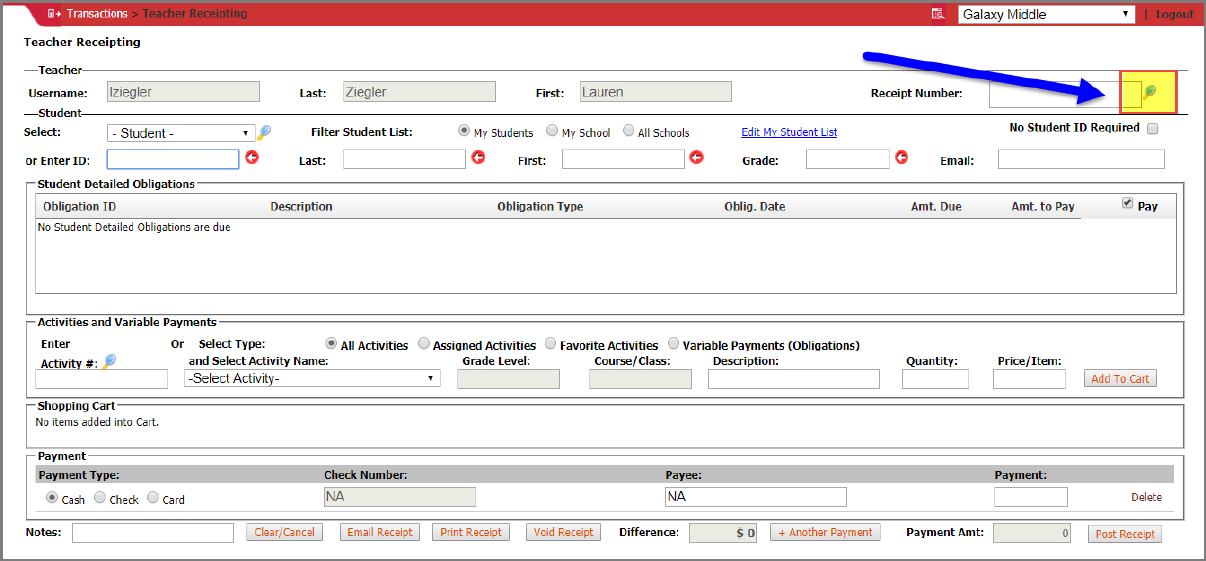Click red arrow icon beside Last name field
This screenshot has width=1206, height=561.
tap(478, 157)
